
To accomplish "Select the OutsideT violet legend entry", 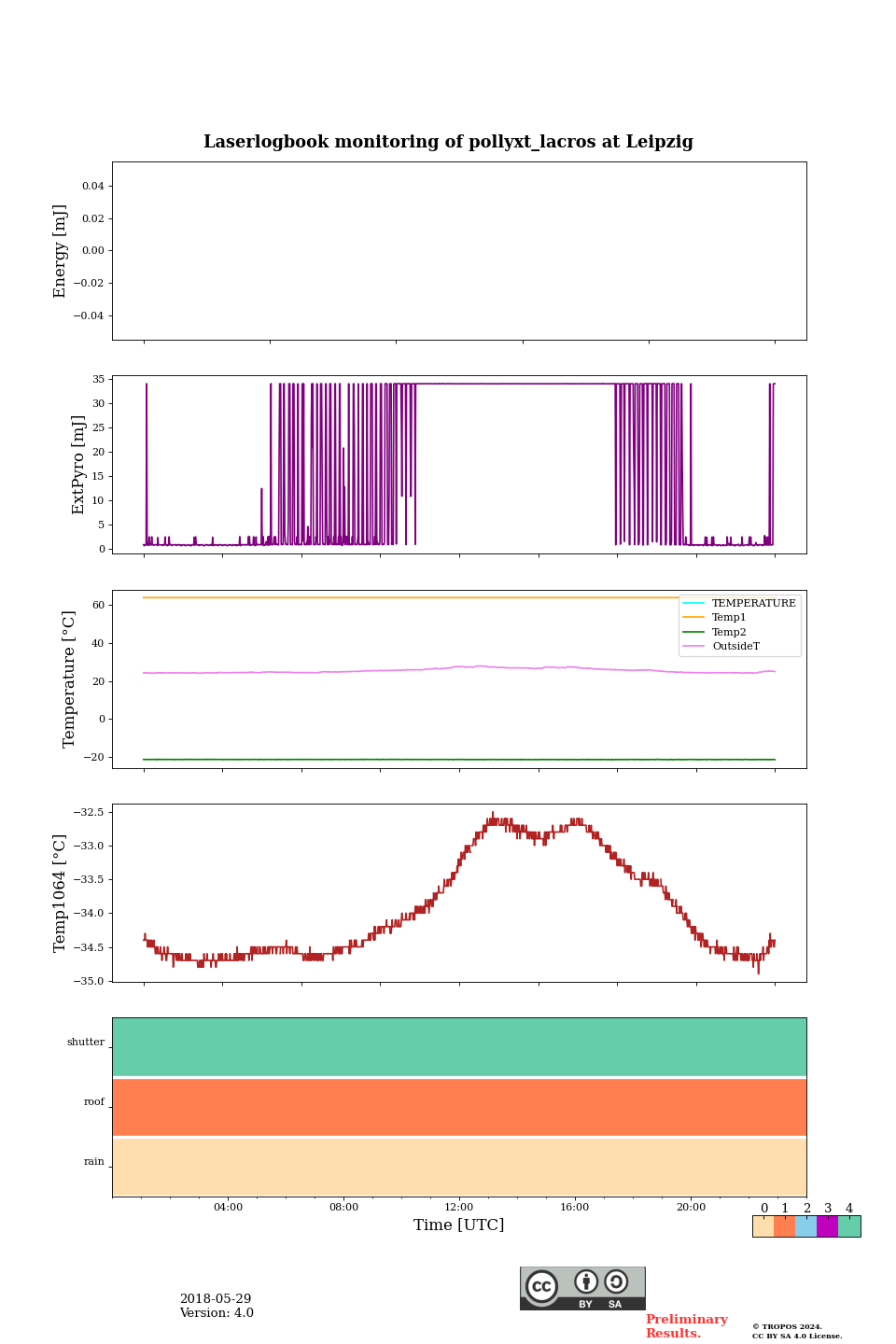I will point(735,646).
